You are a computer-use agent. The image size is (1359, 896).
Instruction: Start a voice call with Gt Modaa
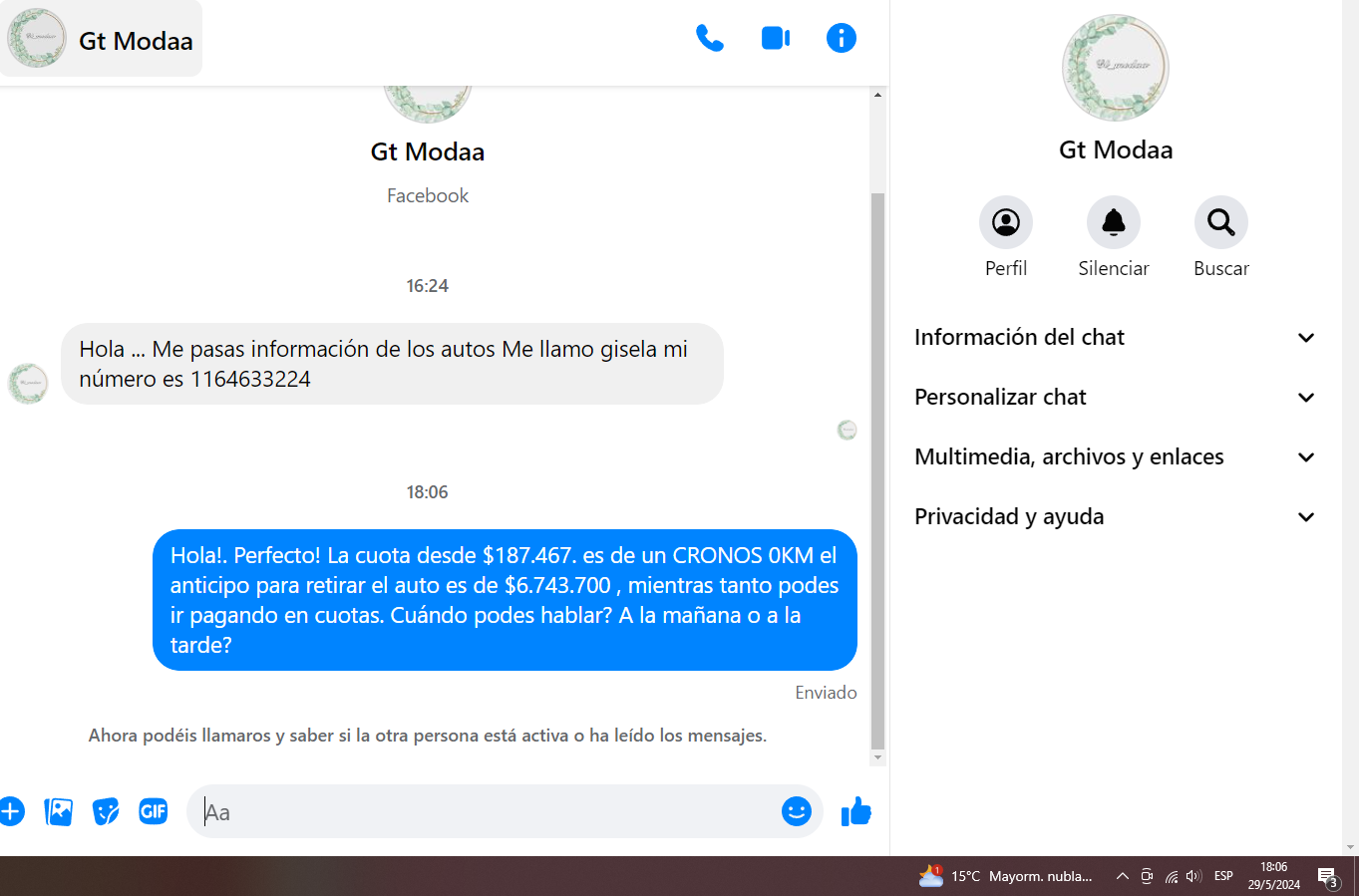[709, 39]
